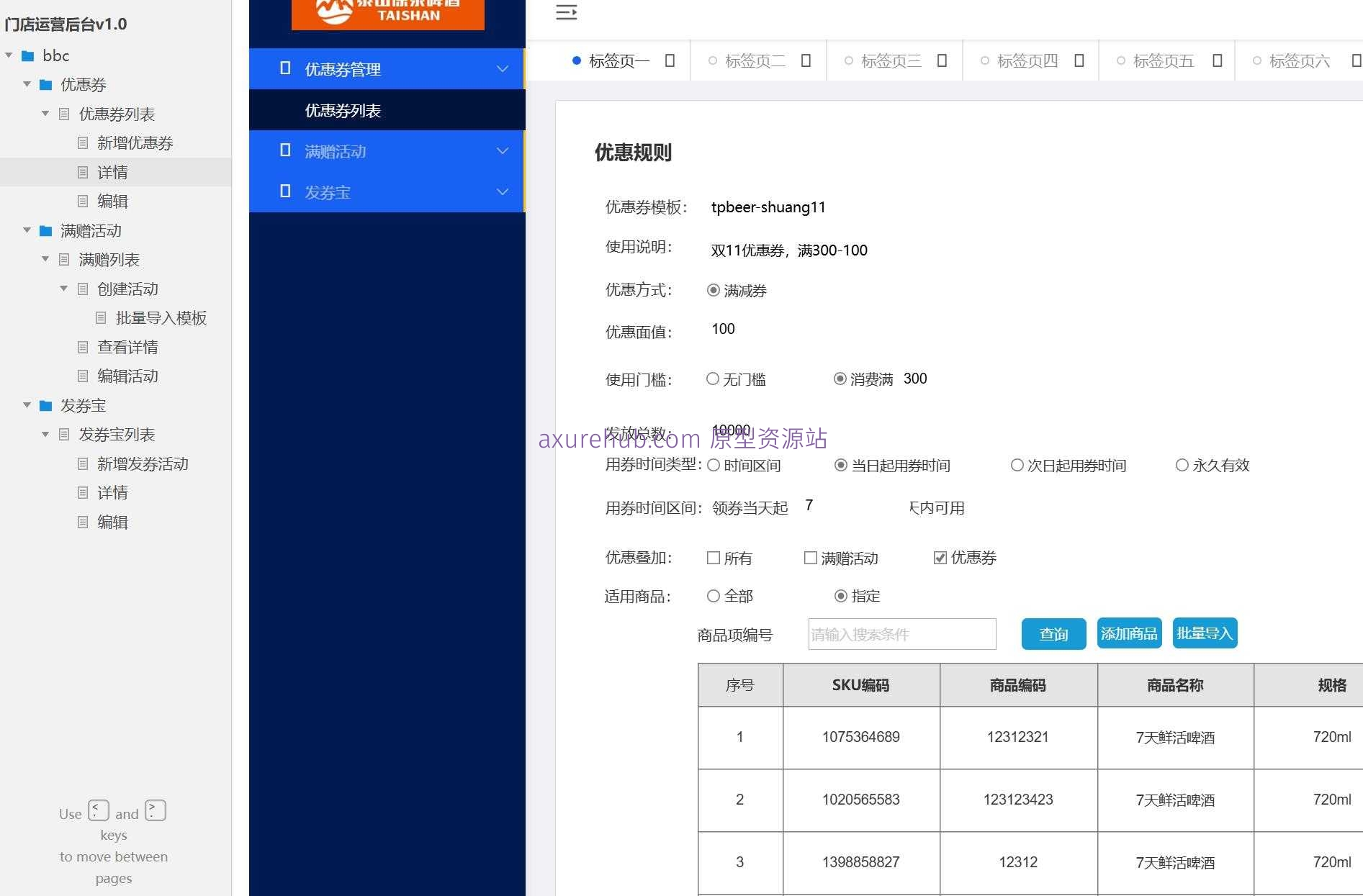Collapse the bbc folder in left tree
This screenshot has height=896, width=1363.
pos(9,55)
